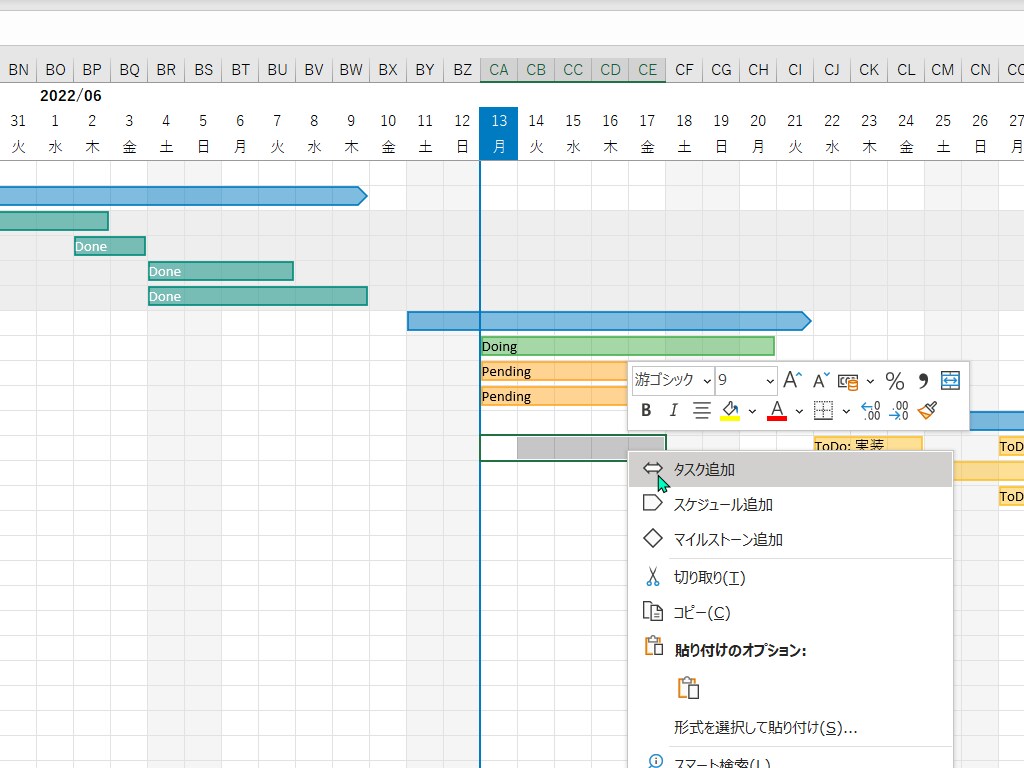Toggle bold formatting
The height and width of the screenshot is (768, 1024).
coord(646,410)
